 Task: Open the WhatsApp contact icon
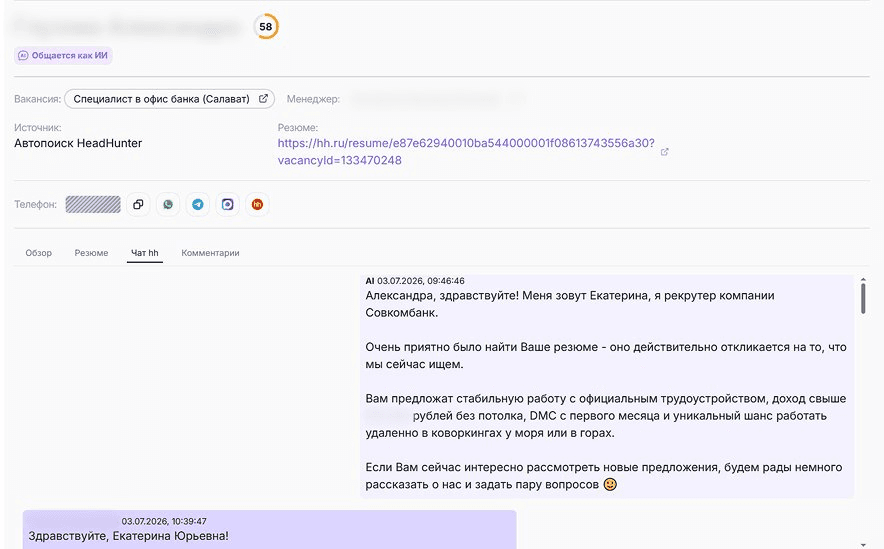coord(168,205)
